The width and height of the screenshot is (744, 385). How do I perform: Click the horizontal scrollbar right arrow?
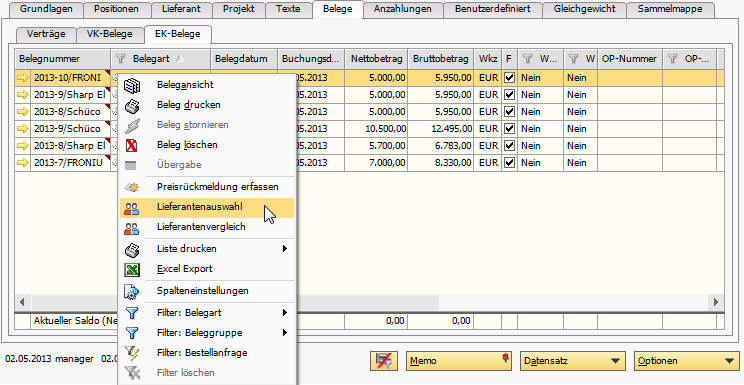click(716, 302)
